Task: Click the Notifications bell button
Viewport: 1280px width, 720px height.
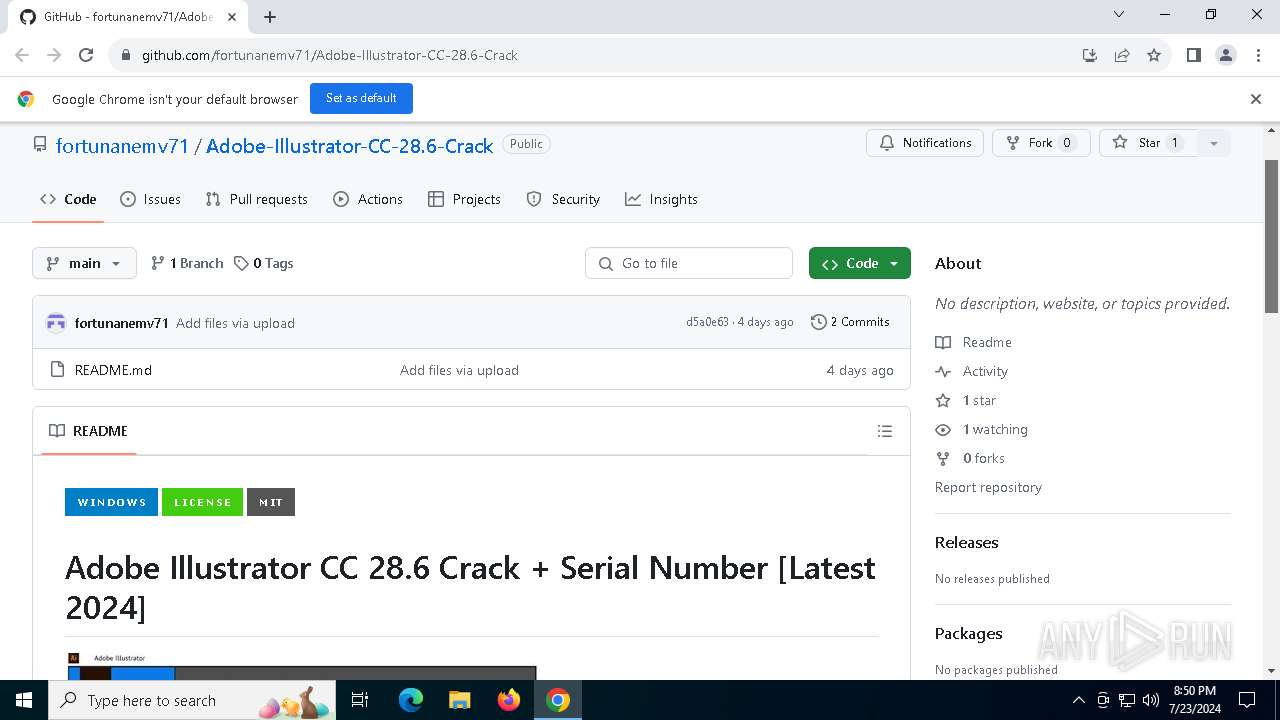Action: tap(925, 143)
